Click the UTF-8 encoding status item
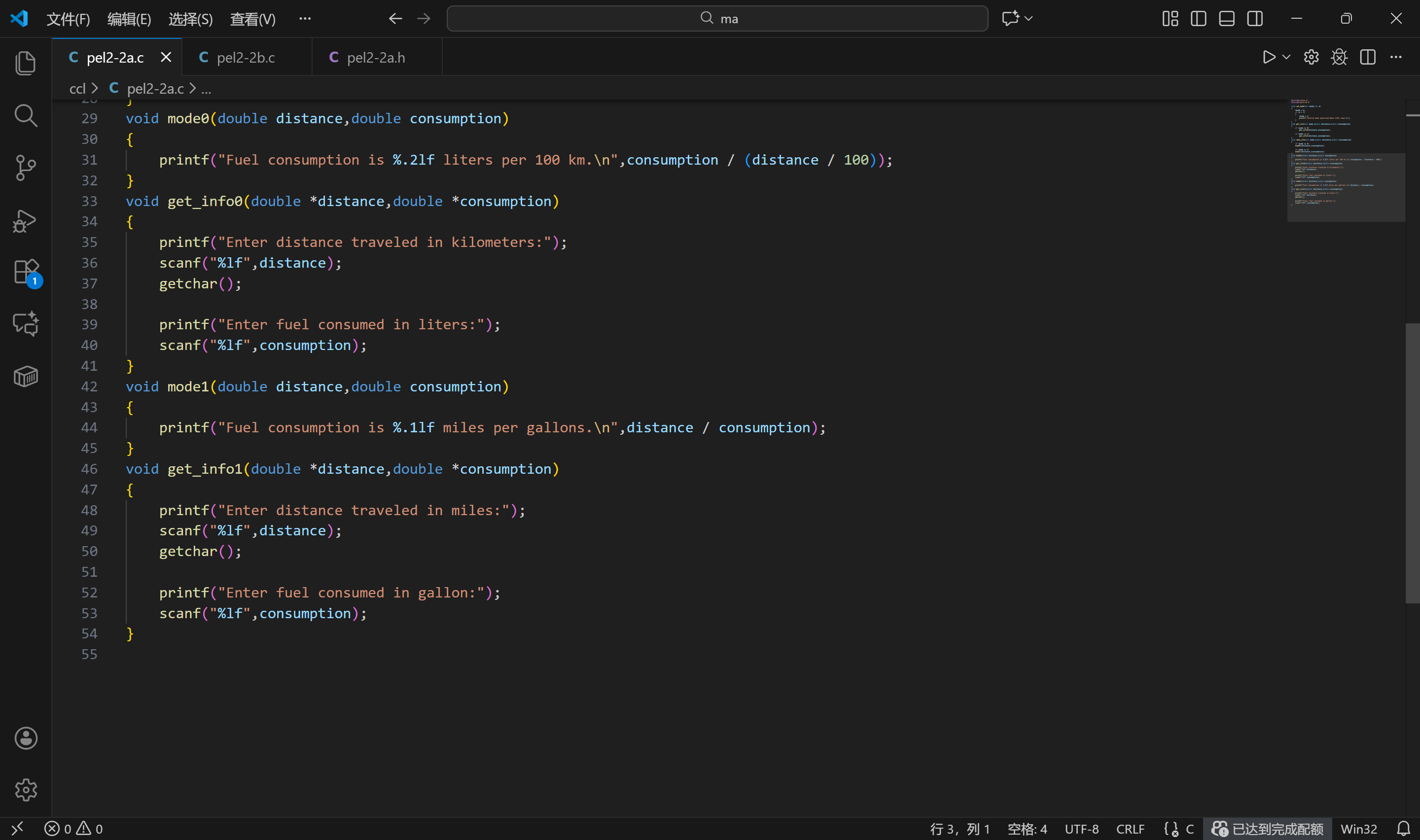 pyautogui.click(x=1081, y=829)
